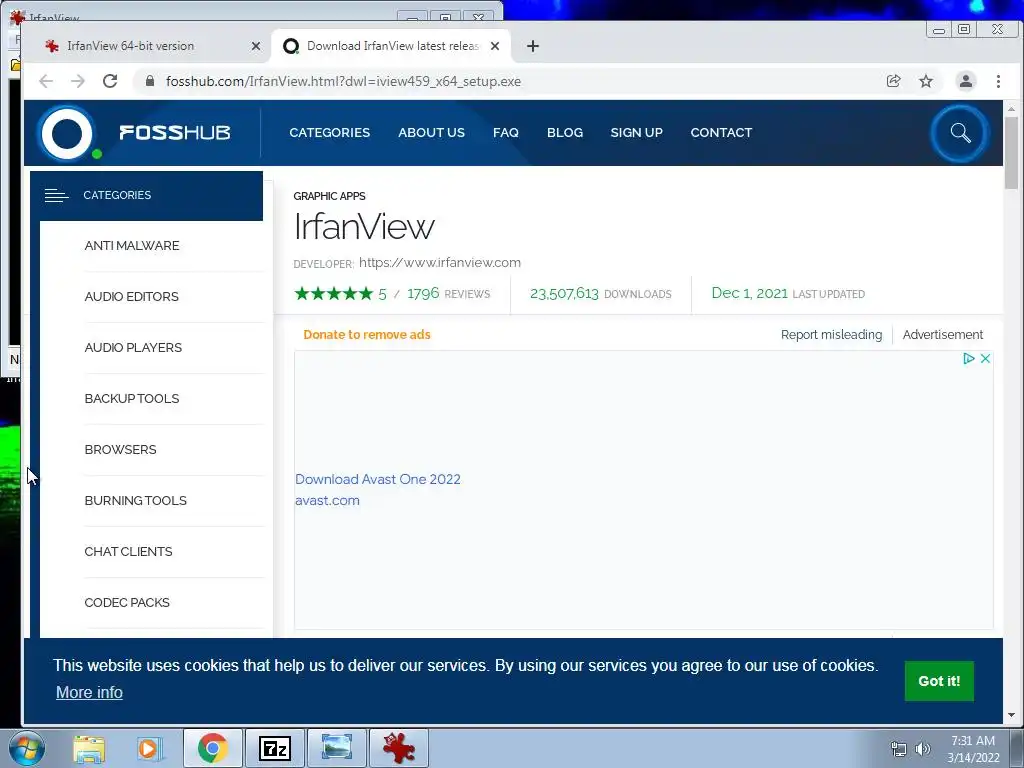Open FossHub search magnifier
Viewport: 1024px width, 768px height.
959,133
